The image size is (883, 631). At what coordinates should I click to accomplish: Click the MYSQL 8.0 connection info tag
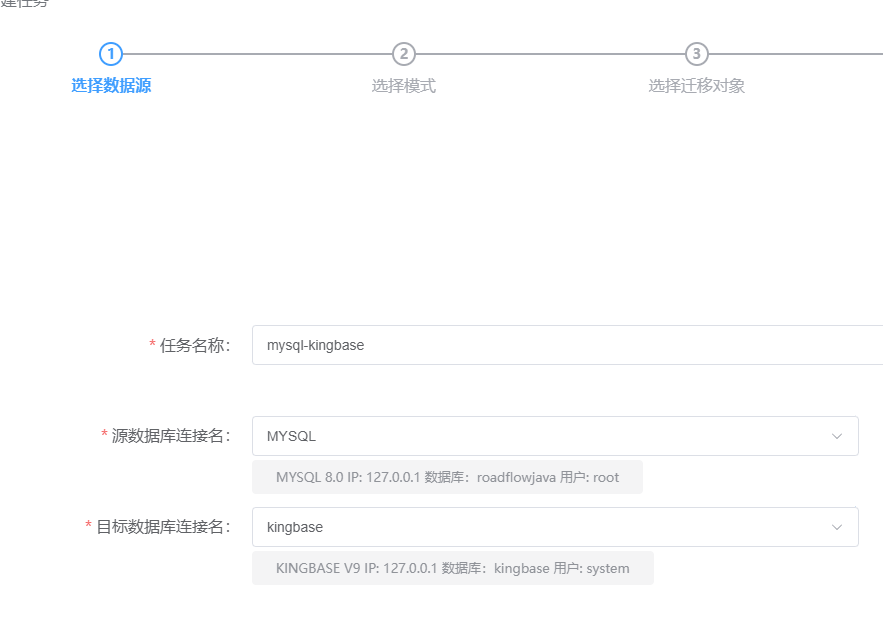coord(447,478)
